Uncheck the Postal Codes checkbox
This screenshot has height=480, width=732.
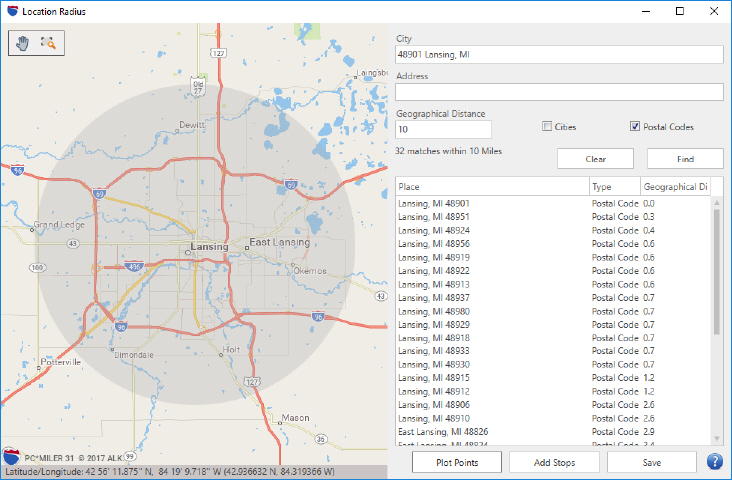[635, 127]
